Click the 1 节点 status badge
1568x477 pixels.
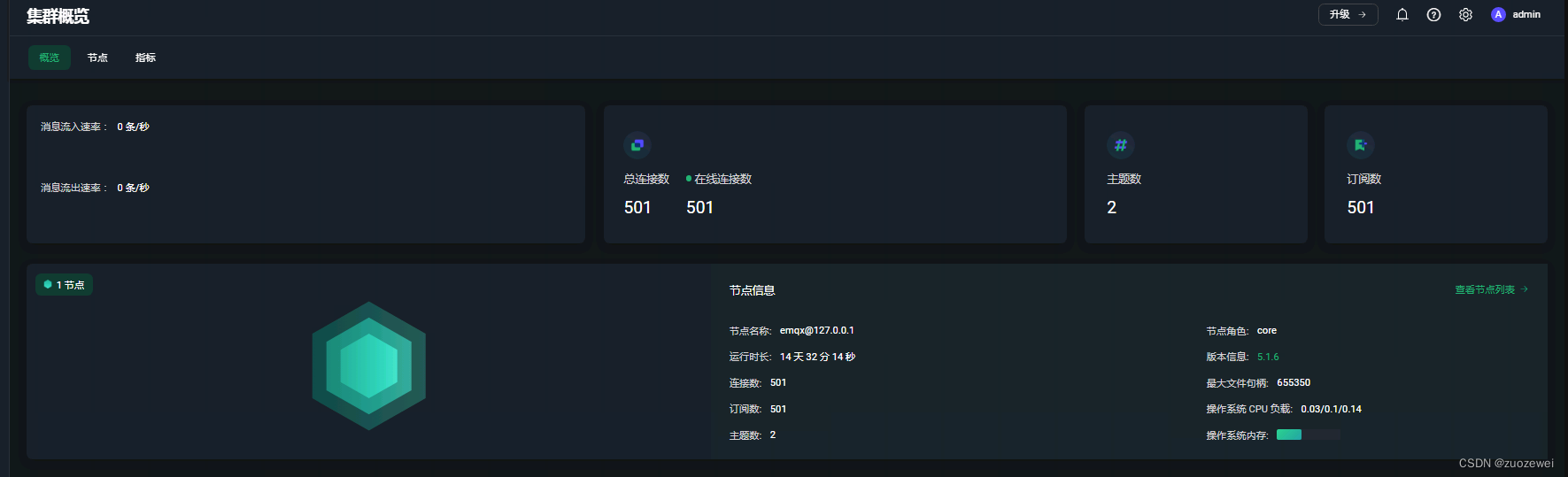point(65,285)
